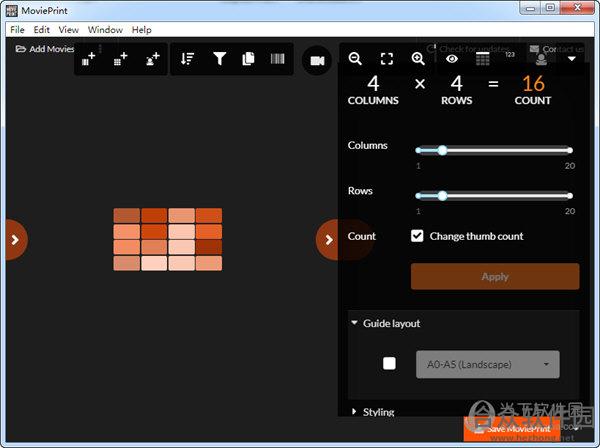This screenshot has height=448, width=600.
Task: Click the 4 COLUMNS number display
Action: (373, 84)
